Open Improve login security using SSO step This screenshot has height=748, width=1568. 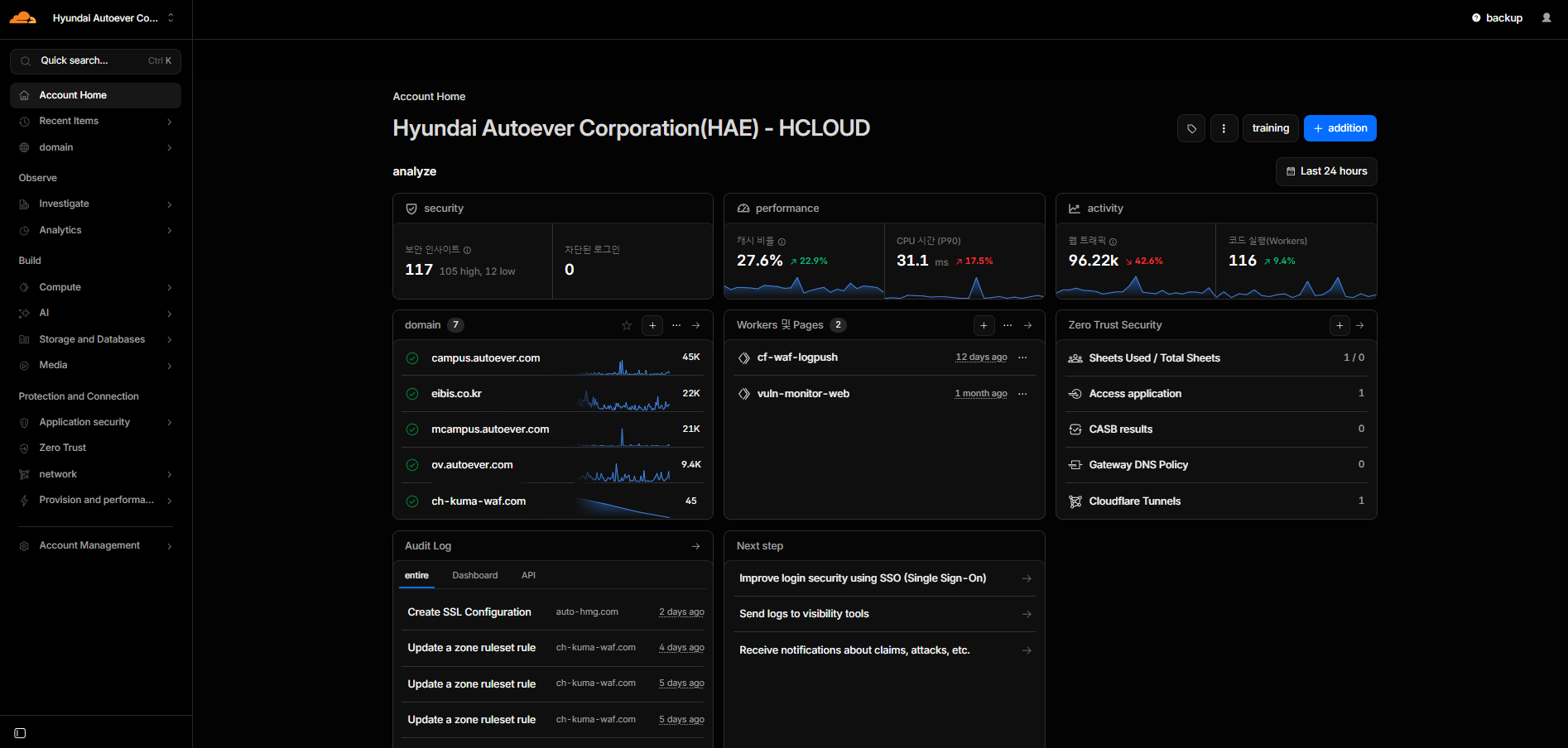point(884,578)
